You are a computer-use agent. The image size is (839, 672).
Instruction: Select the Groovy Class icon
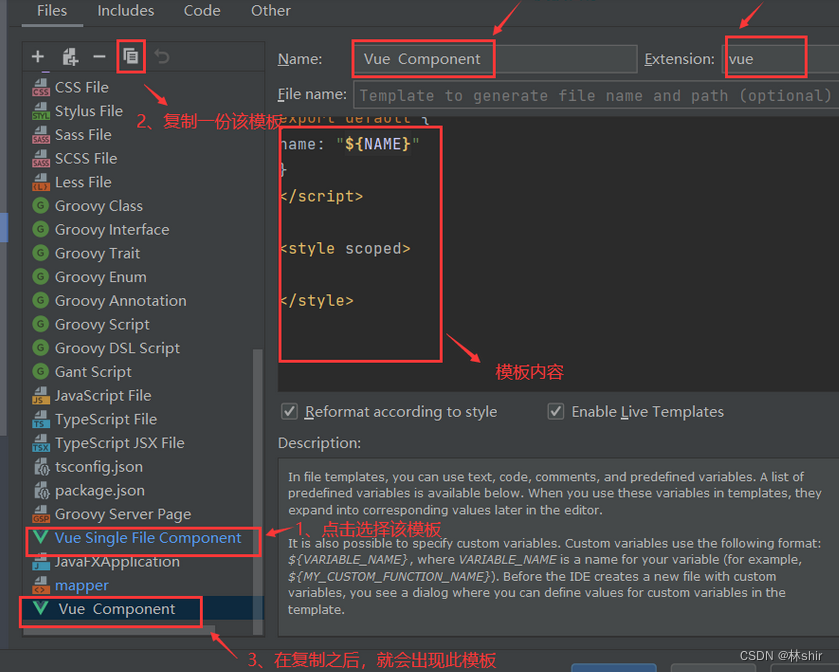41,206
